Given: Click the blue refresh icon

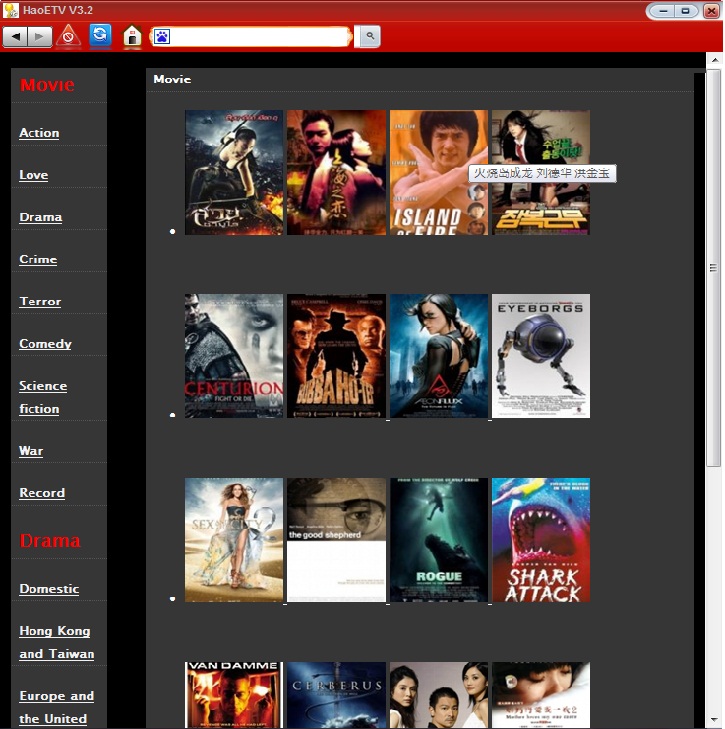Looking at the screenshot, I should point(100,36).
